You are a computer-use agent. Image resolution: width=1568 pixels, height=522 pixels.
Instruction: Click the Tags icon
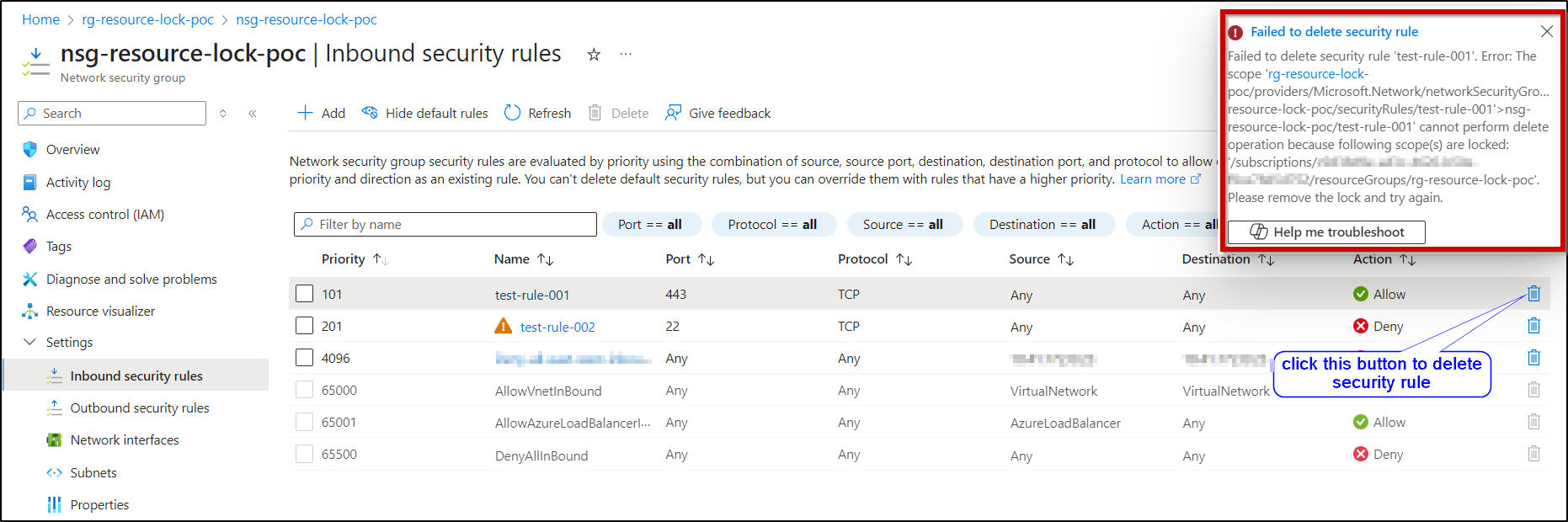click(x=30, y=247)
